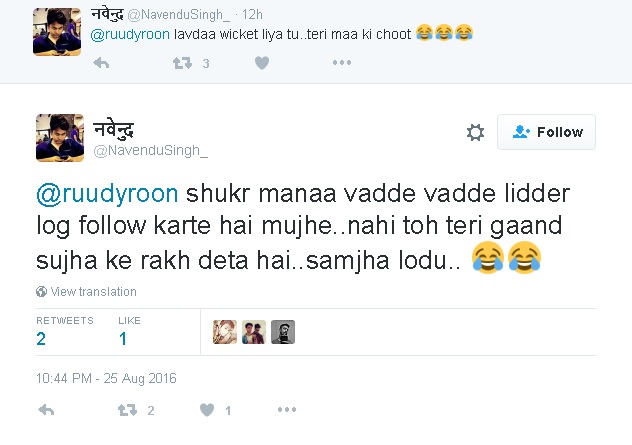Reply to the top tweet
Image resolution: width=632 pixels, height=445 pixels.
[100, 63]
